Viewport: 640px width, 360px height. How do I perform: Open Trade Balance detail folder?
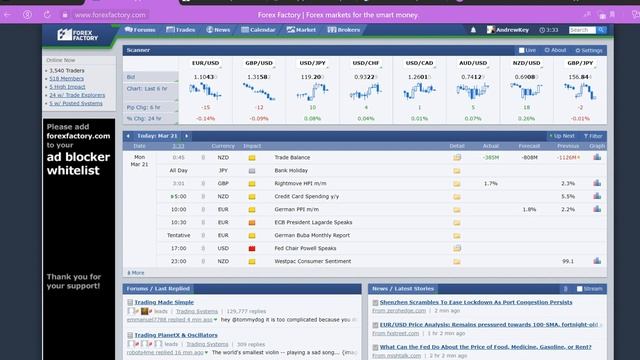pos(457,157)
